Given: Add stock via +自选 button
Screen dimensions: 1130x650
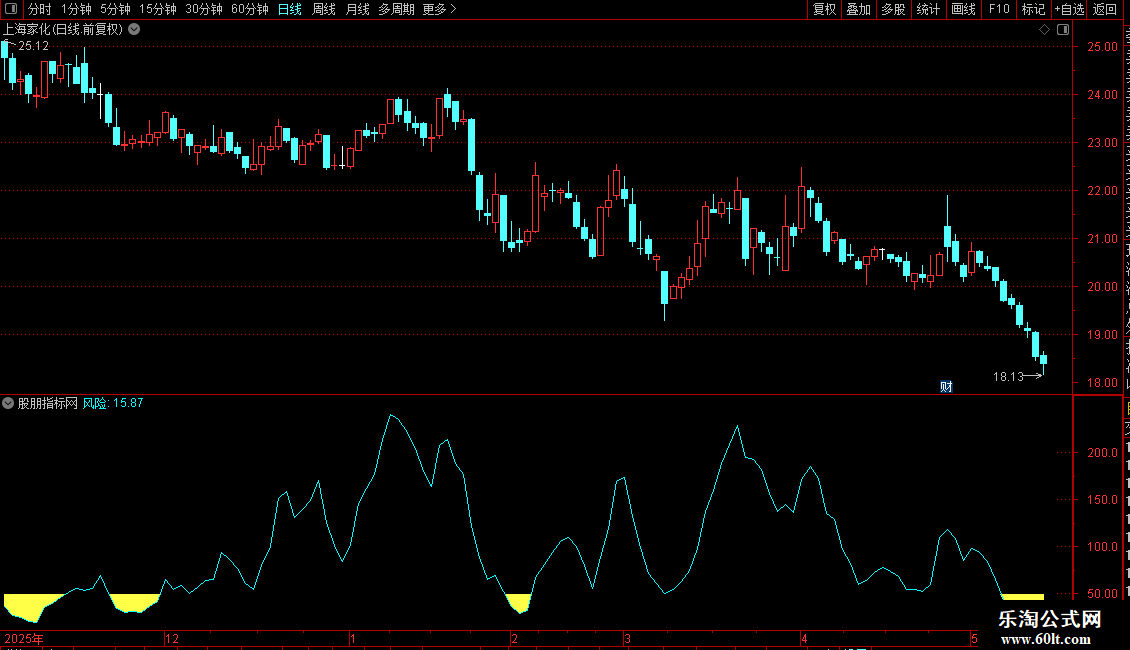Looking at the screenshot, I should click(x=1069, y=9).
